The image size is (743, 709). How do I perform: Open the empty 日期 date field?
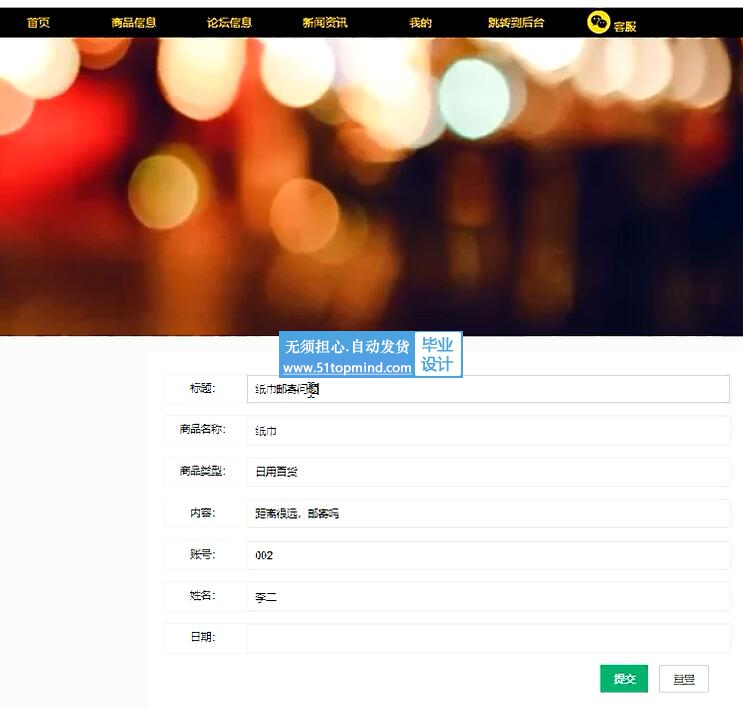click(x=488, y=638)
